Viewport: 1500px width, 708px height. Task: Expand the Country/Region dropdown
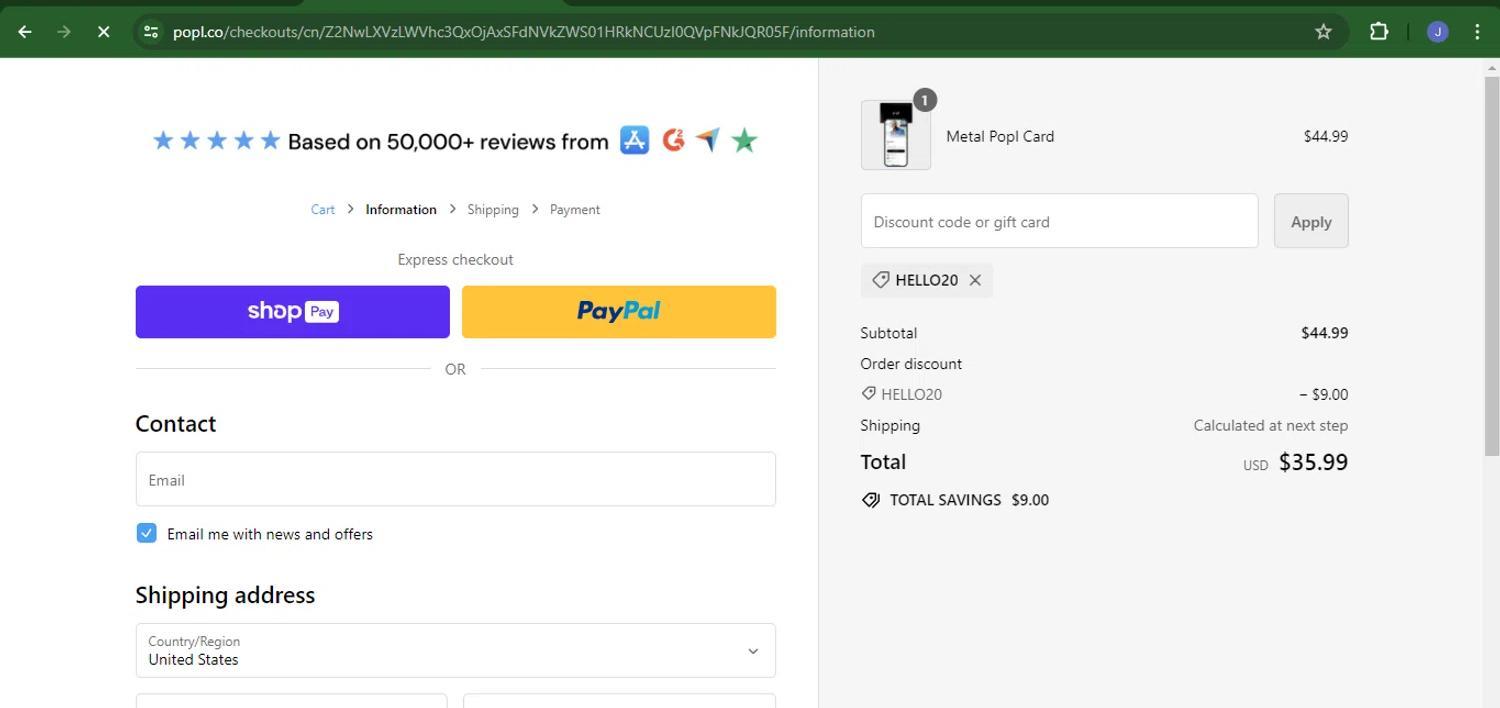point(455,651)
